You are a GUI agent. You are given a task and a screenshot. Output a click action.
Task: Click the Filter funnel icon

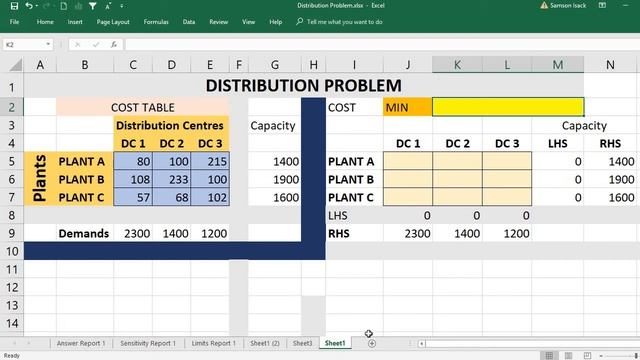click(x=93, y=6)
